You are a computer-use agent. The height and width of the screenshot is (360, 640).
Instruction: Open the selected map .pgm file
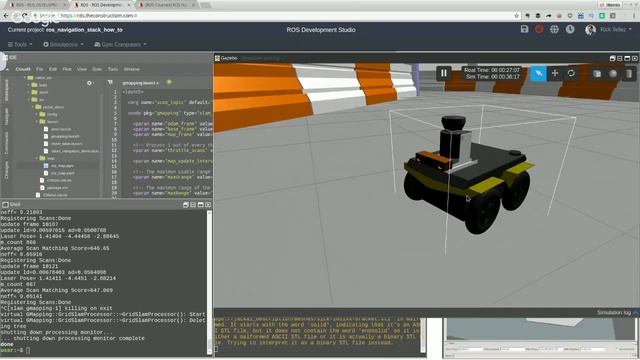62,166
